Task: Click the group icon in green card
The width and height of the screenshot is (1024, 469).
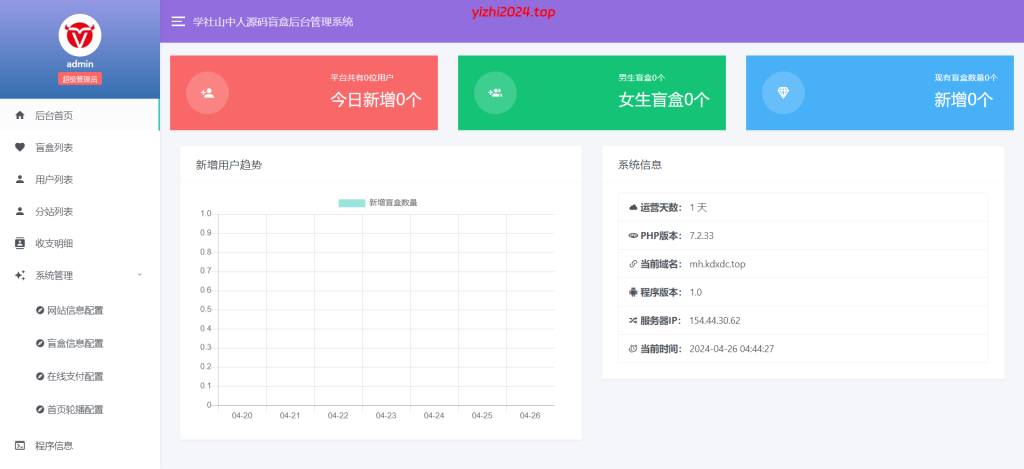Action: (x=495, y=93)
